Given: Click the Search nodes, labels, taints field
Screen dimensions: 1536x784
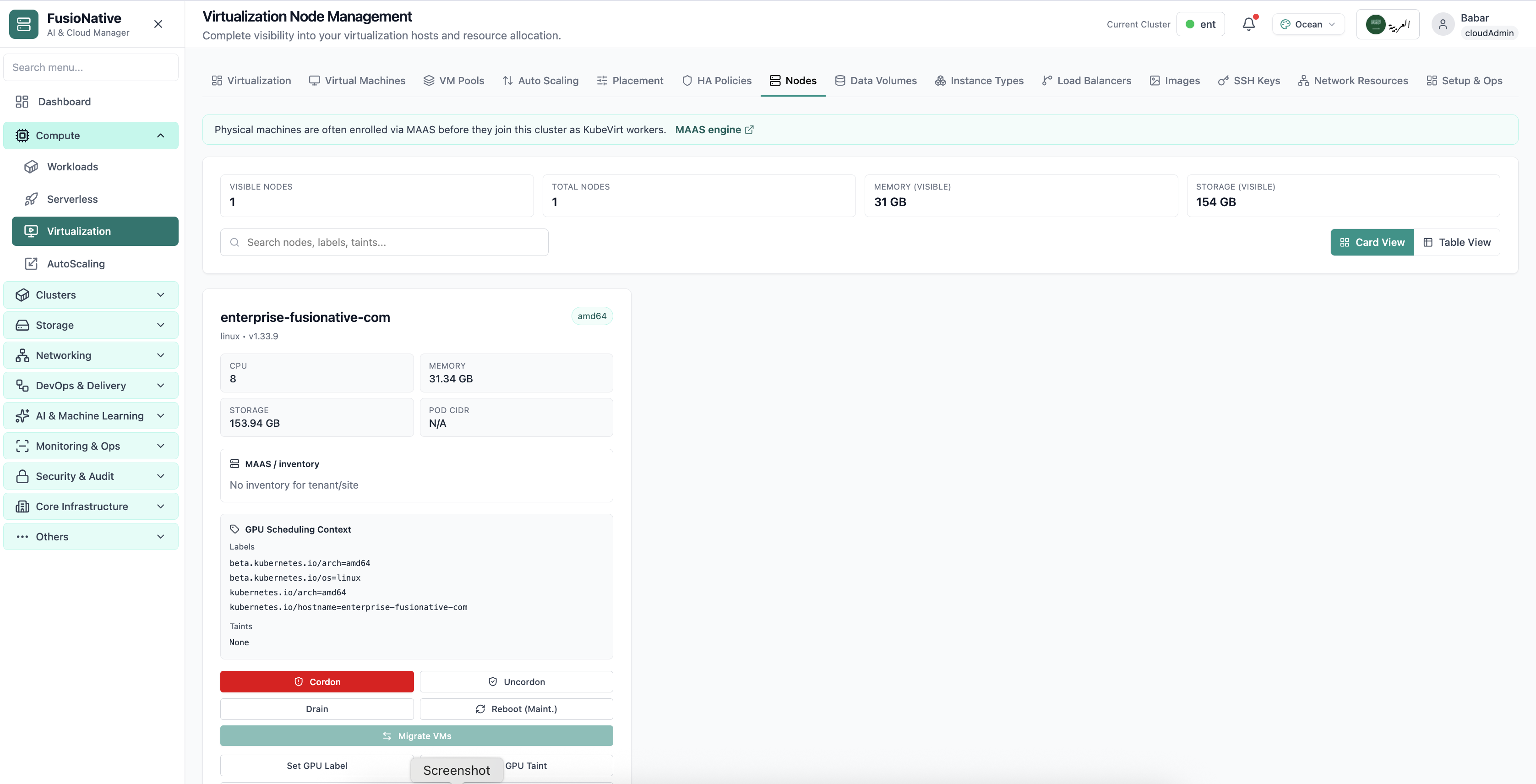Looking at the screenshot, I should pos(384,242).
